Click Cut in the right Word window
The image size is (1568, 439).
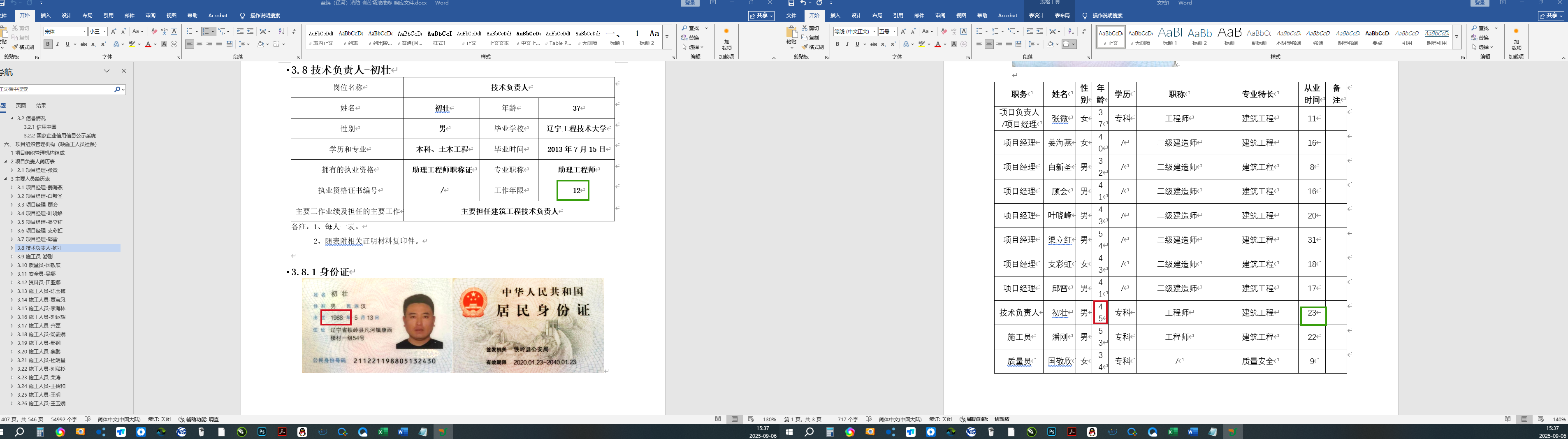[810, 28]
